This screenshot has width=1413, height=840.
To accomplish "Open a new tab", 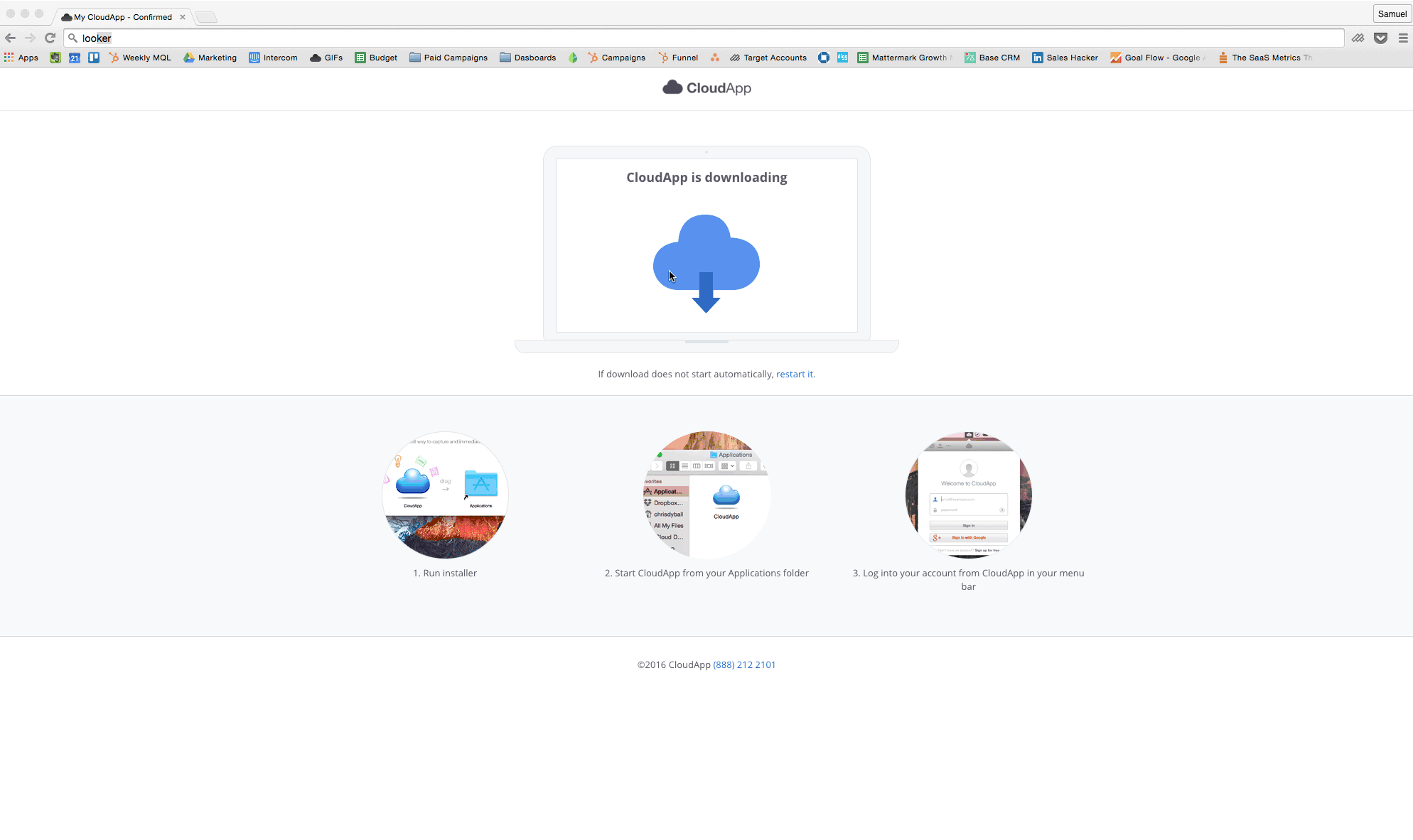I will 206,17.
